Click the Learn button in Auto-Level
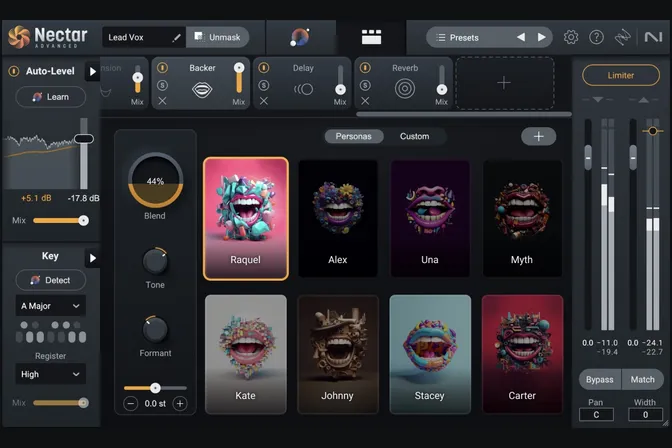The image size is (672, 448). coord(51,97)
